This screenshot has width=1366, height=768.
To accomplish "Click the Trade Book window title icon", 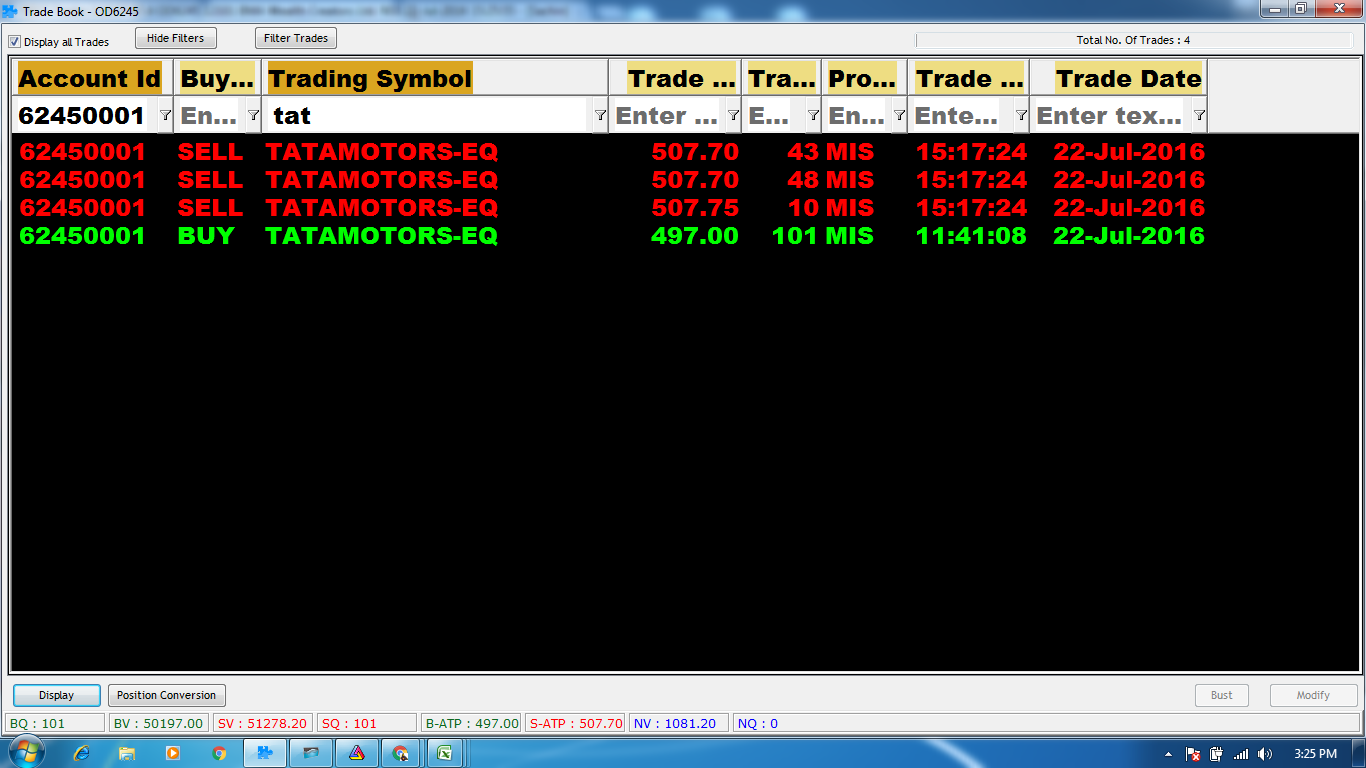I will [x=10, y=11].
